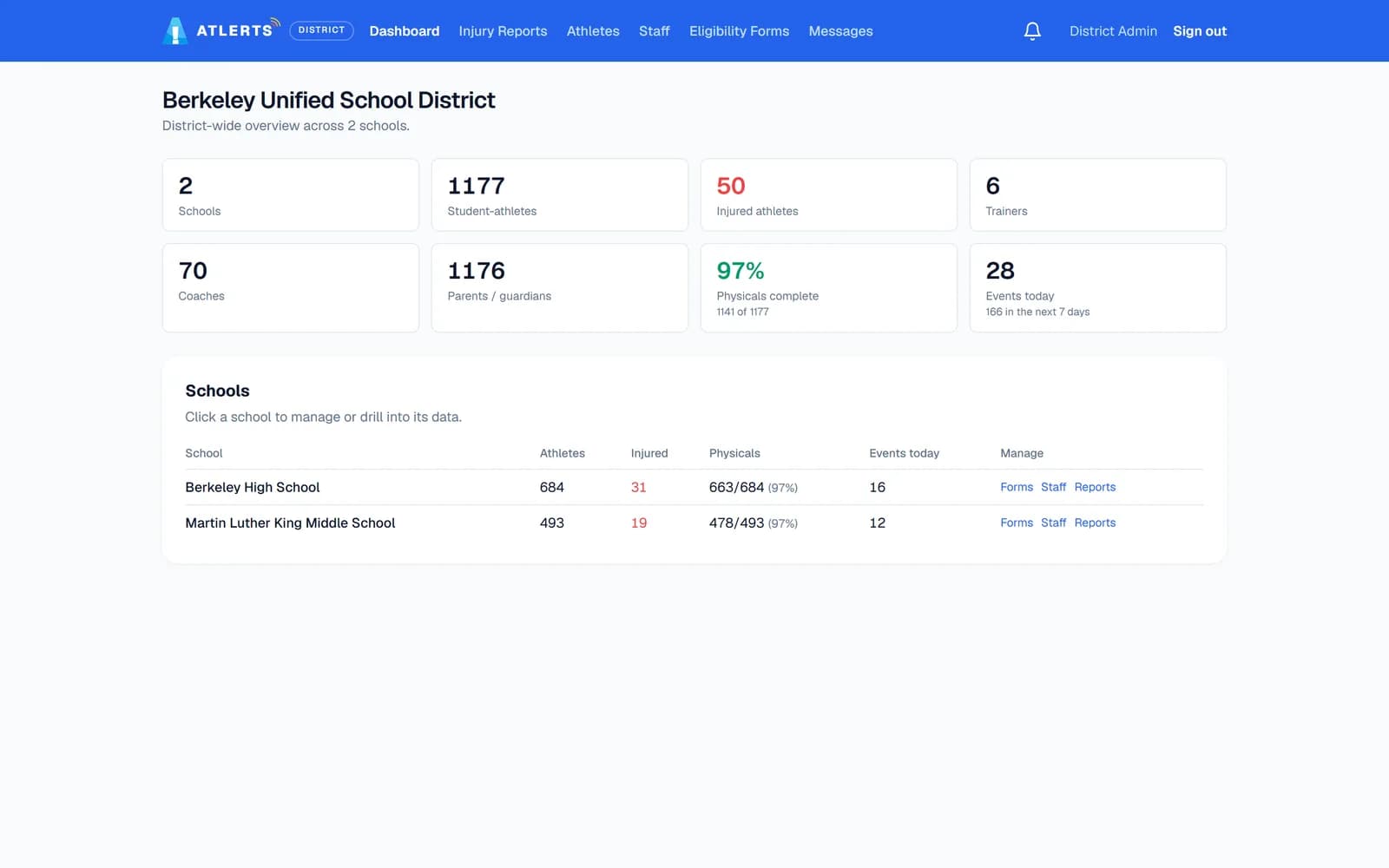Open the Athletes nav item

[593, 31]
